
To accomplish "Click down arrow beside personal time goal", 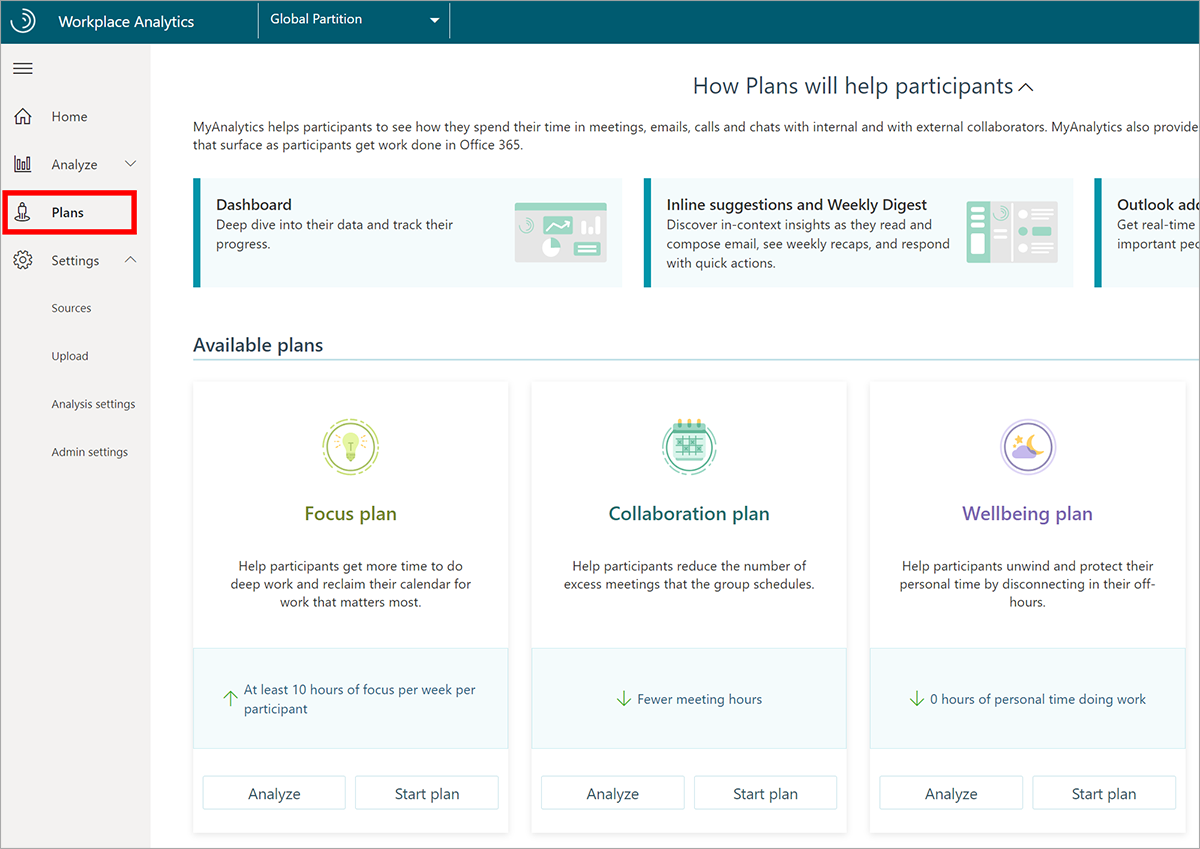I will click(x=916, y=699).
